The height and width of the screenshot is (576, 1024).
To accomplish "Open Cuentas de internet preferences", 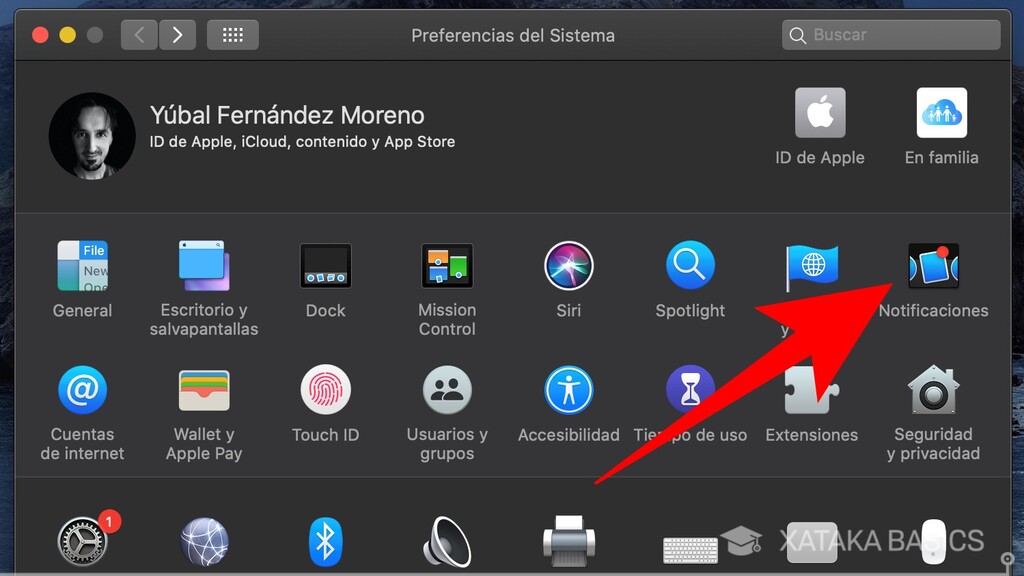I will [x=82, y=391].
